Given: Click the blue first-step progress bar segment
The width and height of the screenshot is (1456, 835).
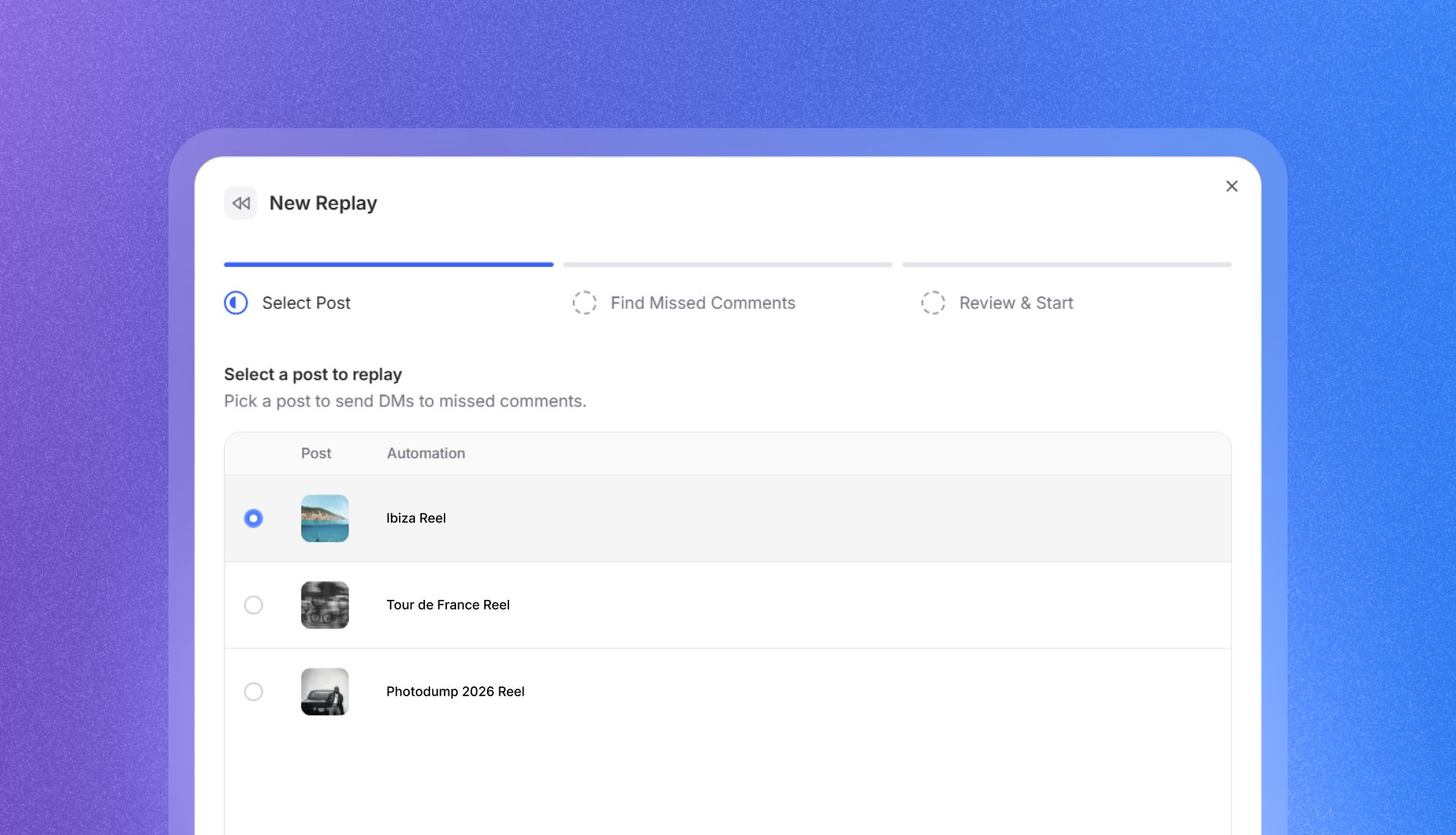Looking at the screenshot, I should [x=388, y=265].
